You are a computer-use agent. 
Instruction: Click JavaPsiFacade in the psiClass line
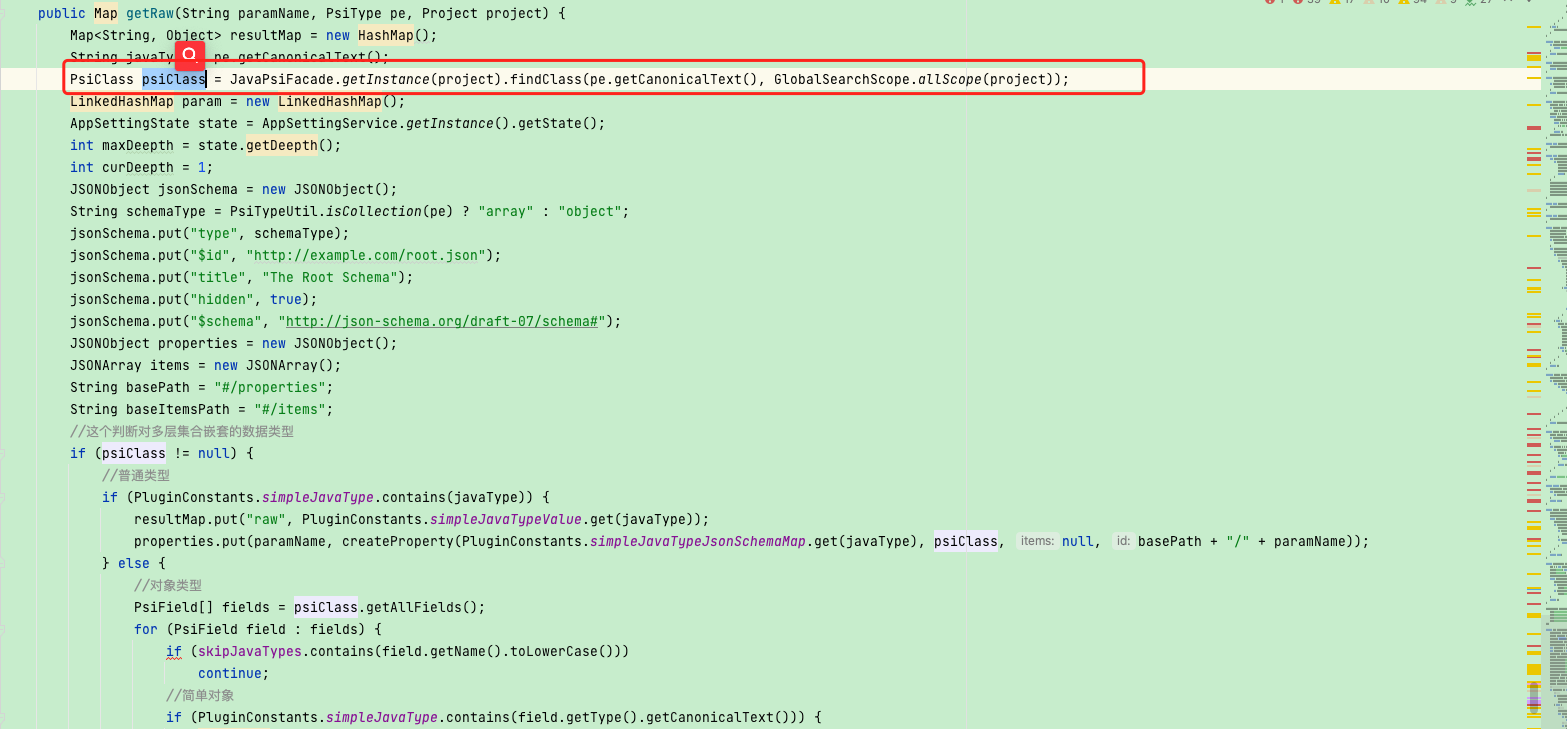[x=282, y=79]
